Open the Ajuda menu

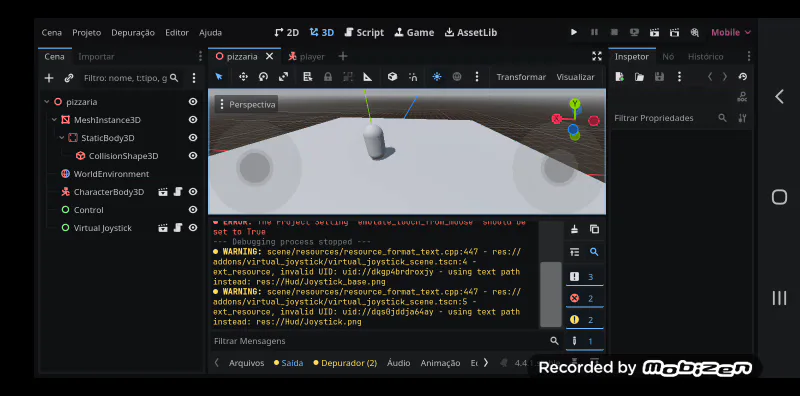210,32
